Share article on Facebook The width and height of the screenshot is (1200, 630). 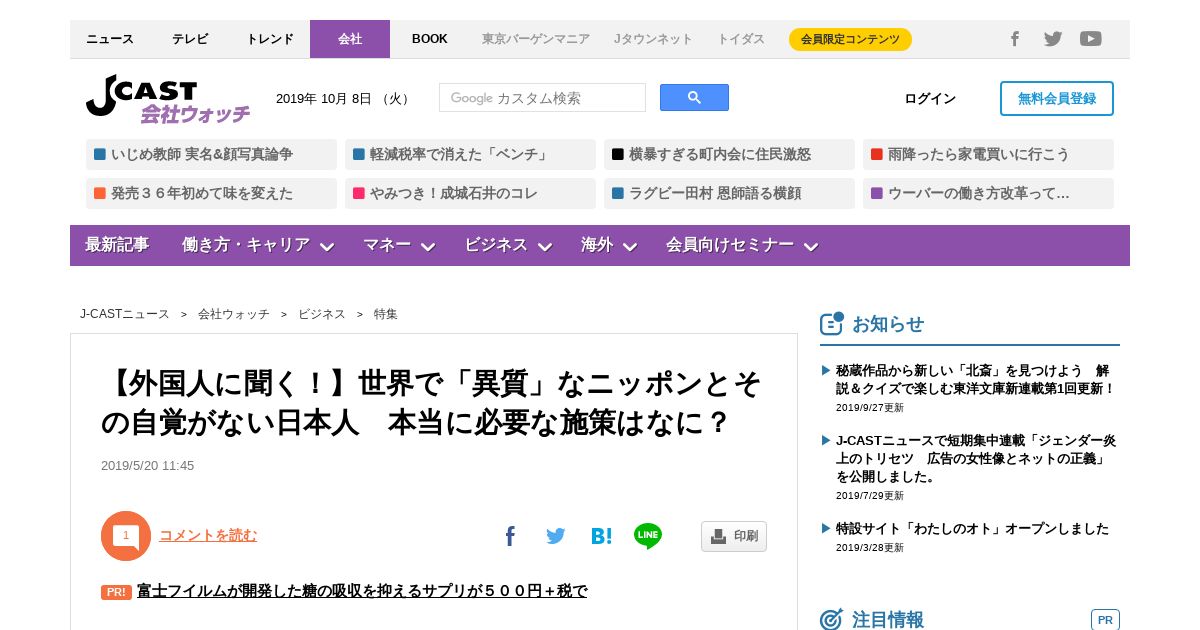point(510,536)
